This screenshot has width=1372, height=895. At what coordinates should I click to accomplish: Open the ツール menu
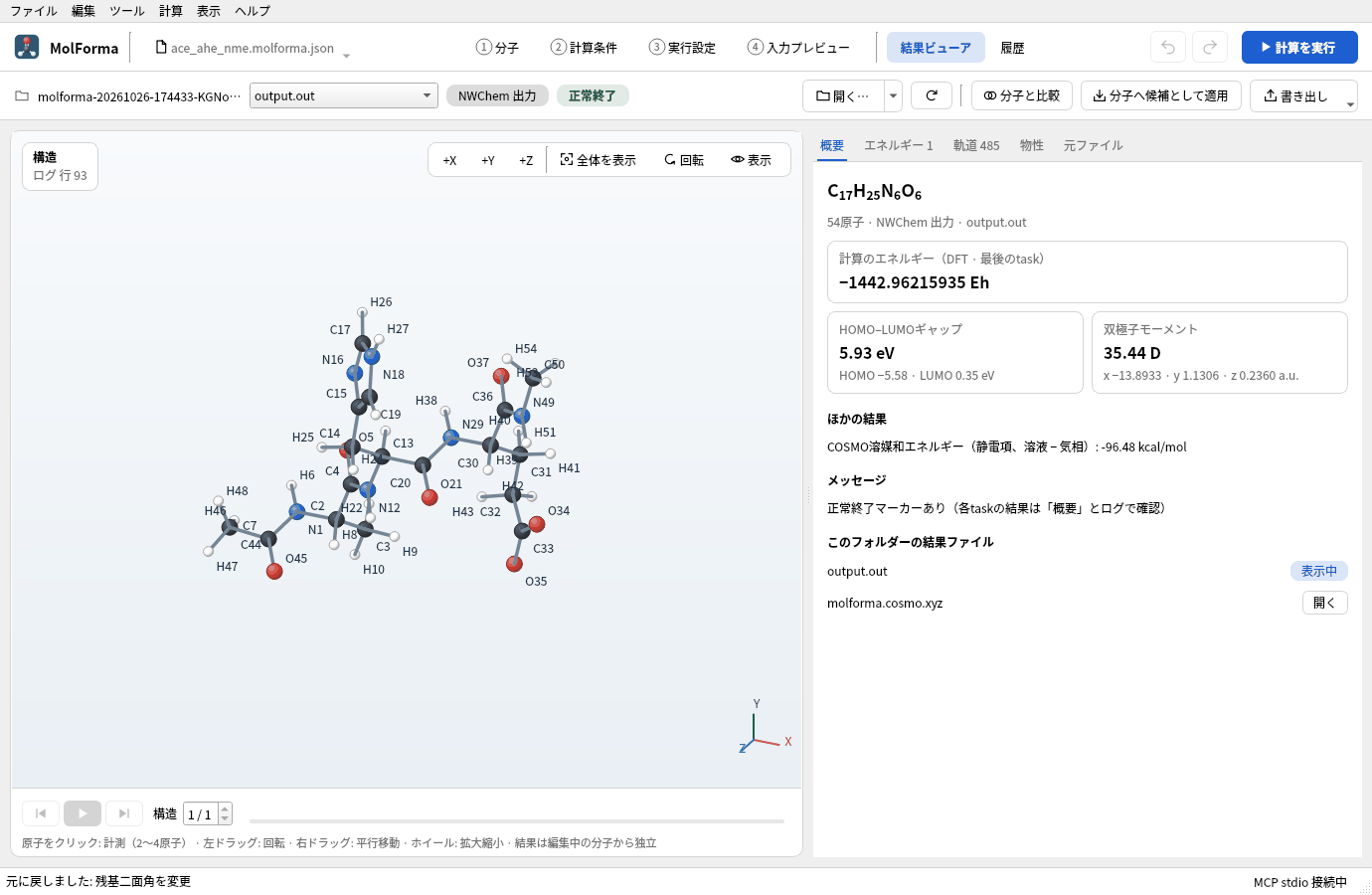pos(127,11)
